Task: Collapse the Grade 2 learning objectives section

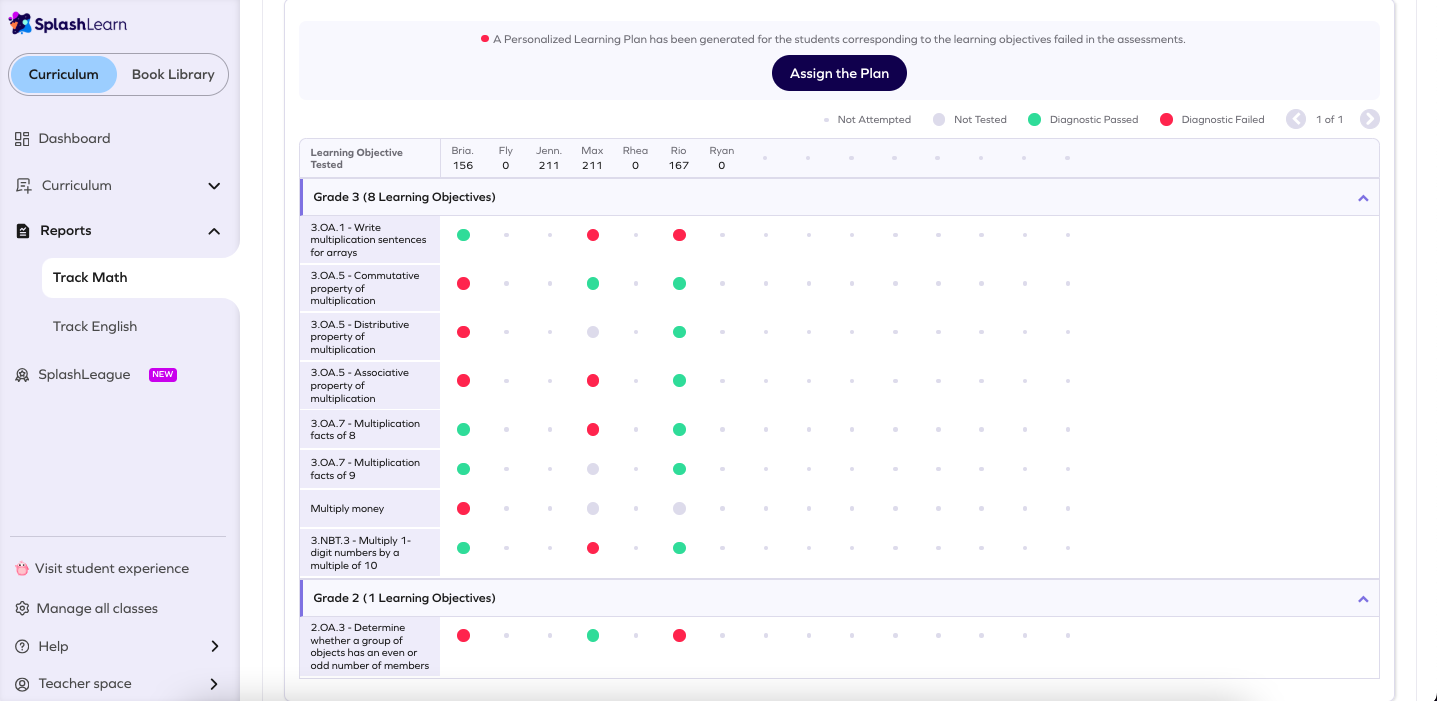Action: click(x=1362, y=598)
